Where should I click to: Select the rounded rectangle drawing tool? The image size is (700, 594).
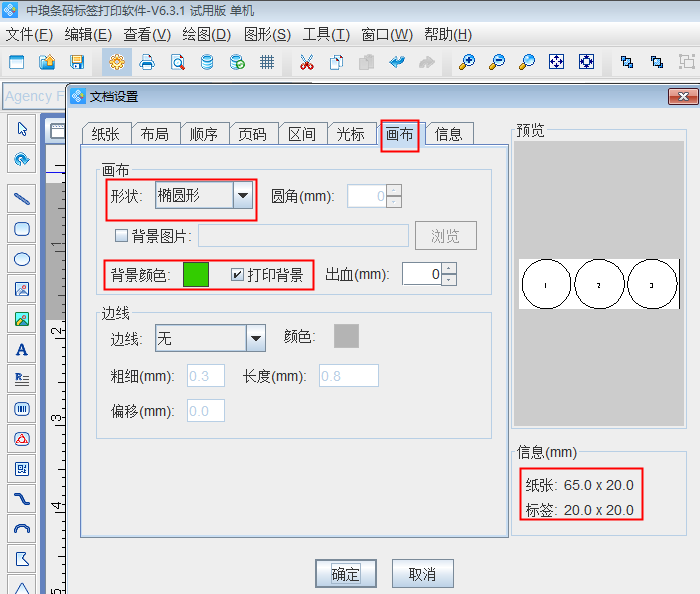22,229
